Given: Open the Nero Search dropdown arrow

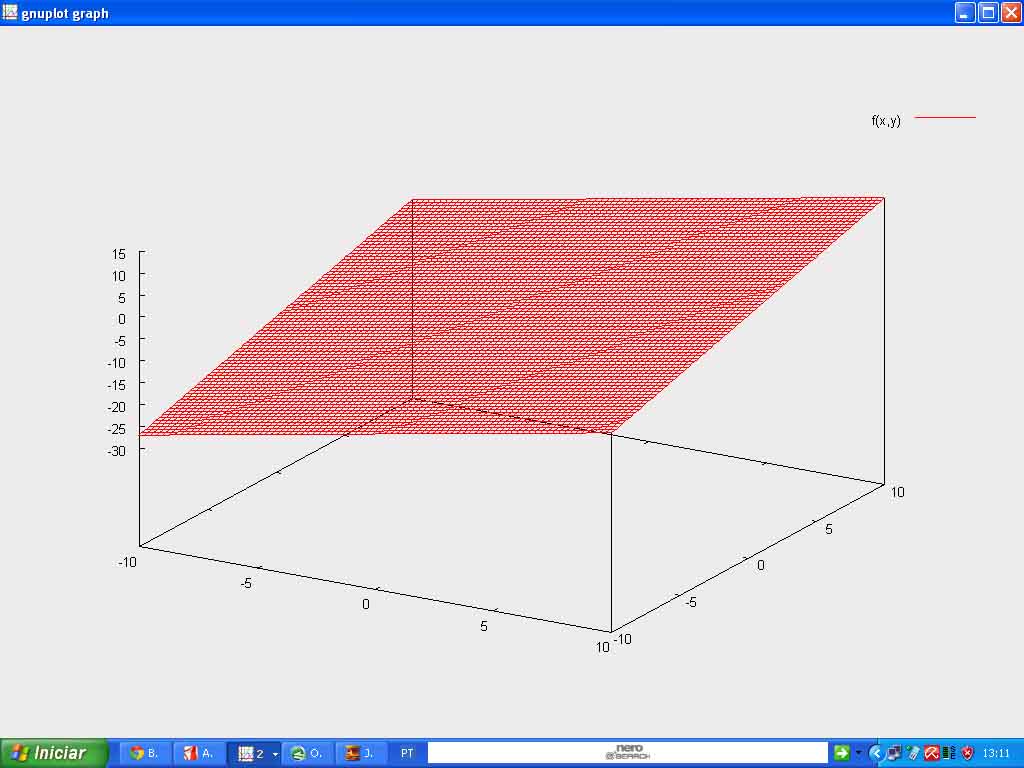Looking at the screenshot, I should [858, 752].
